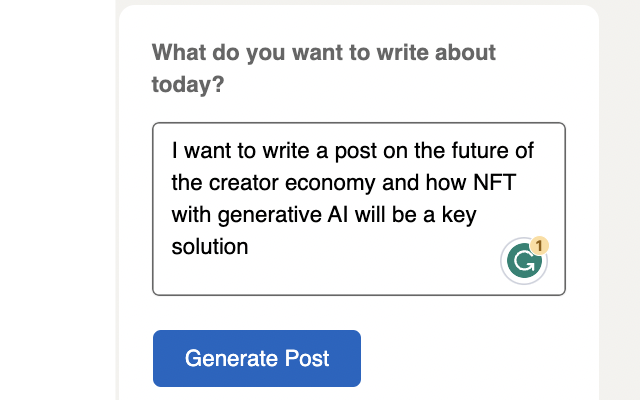Click the Grammarly suggestion count badge

tap(540, 245)
